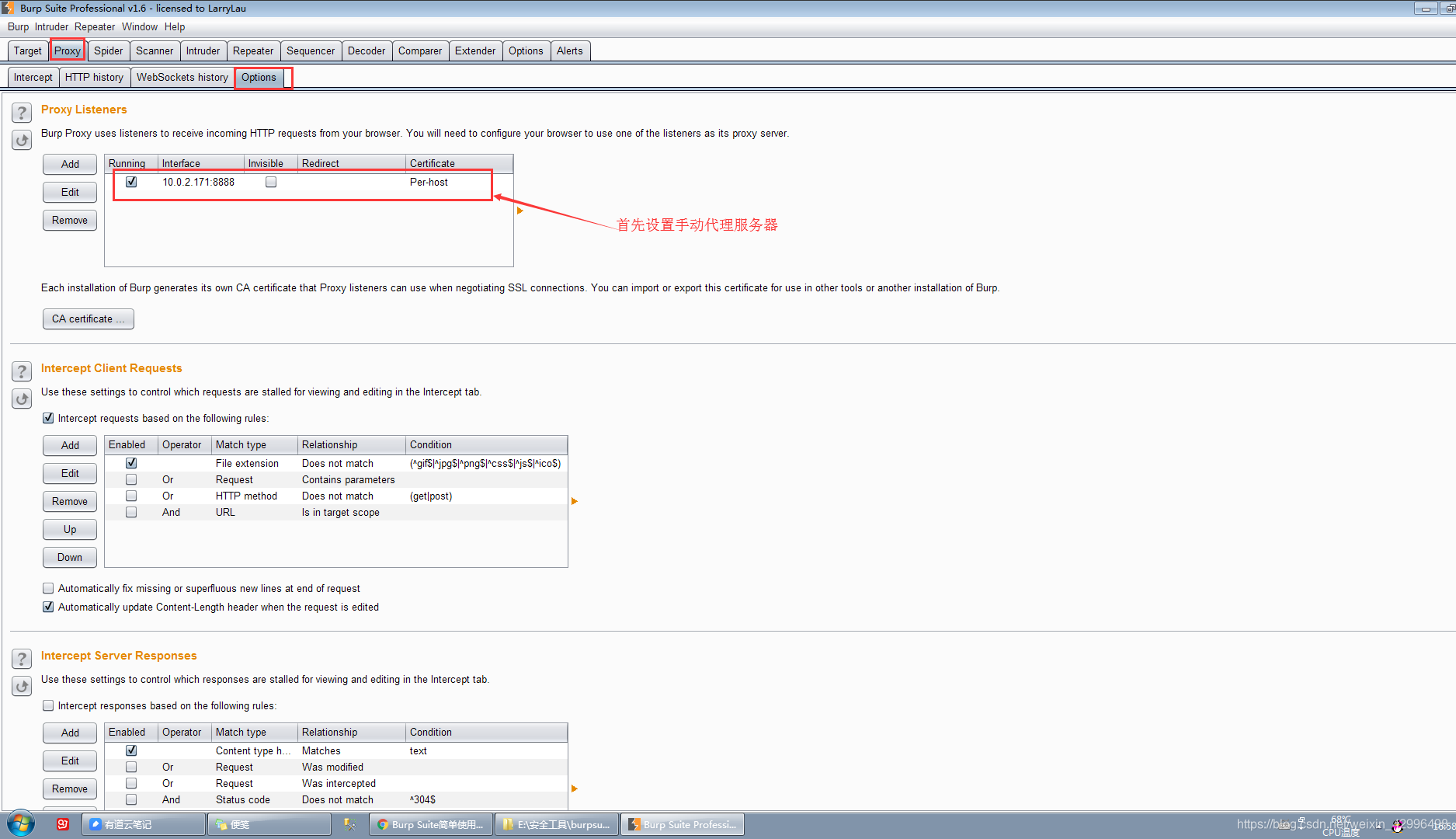Open the Alerts tab
1456x839 pixels.
[570, 50]
